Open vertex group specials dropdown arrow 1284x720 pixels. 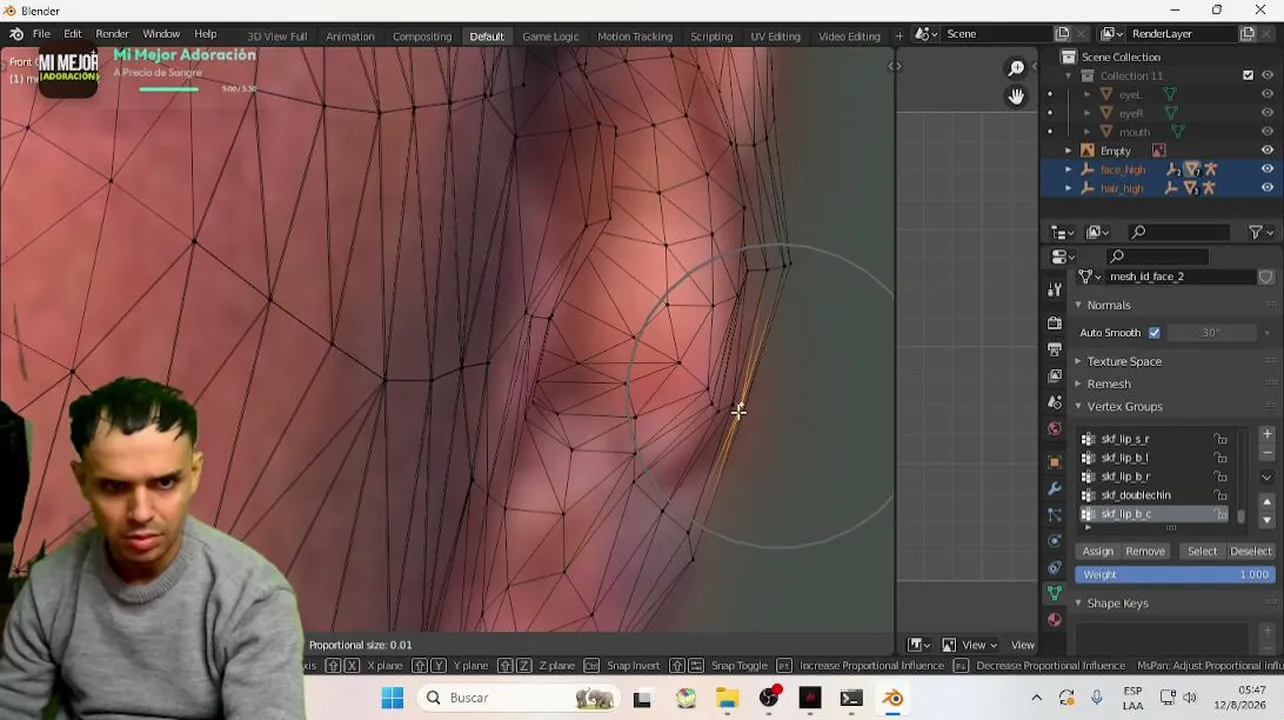coord(1267,477)
